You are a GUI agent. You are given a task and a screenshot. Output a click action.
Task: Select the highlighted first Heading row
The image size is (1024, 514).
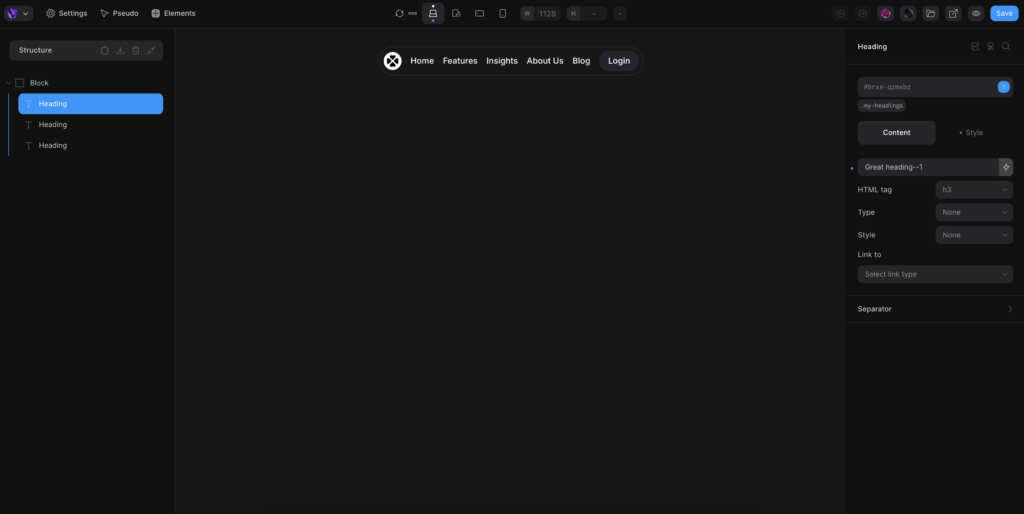pos(91,104)
